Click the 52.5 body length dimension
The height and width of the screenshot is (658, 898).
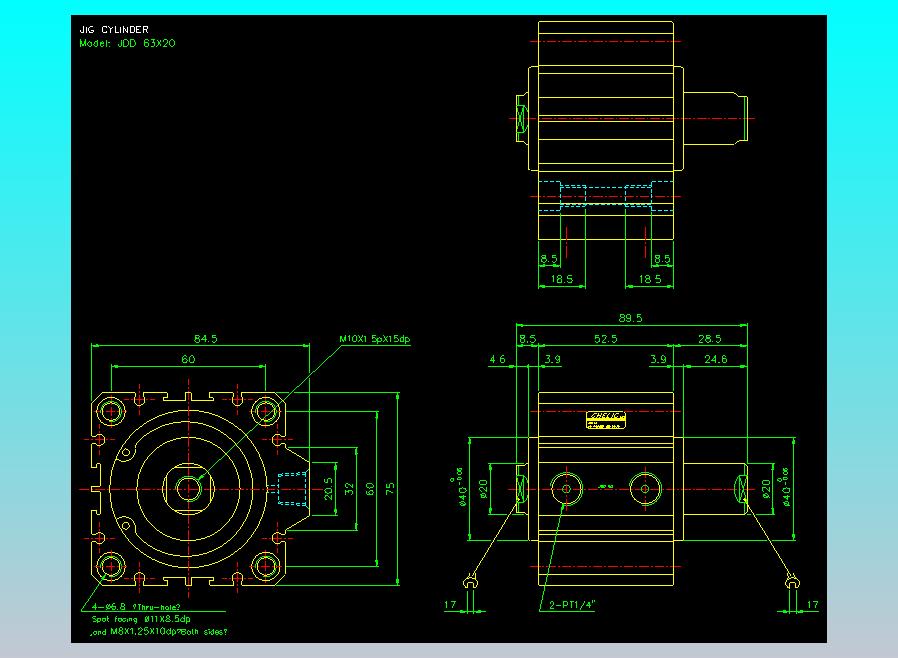pos(605,339)
